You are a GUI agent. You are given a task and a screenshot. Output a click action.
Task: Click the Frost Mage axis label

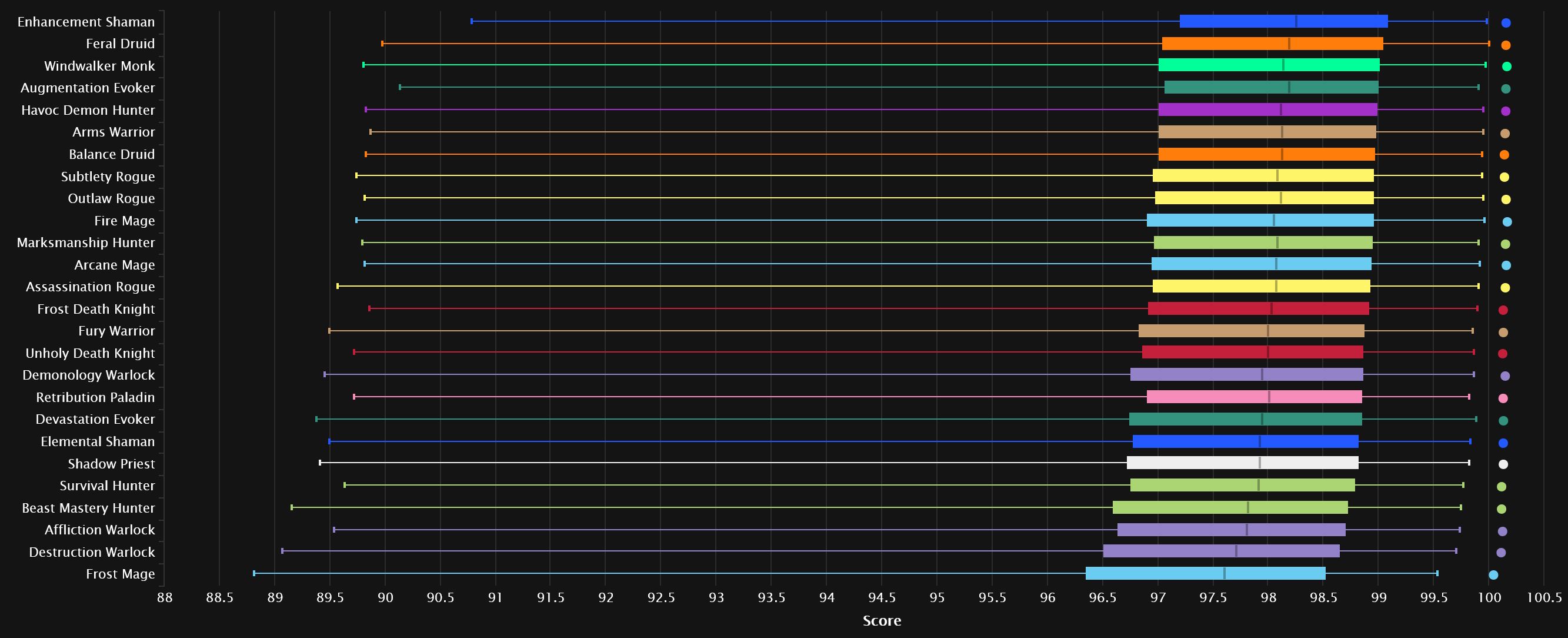point(121,574)
